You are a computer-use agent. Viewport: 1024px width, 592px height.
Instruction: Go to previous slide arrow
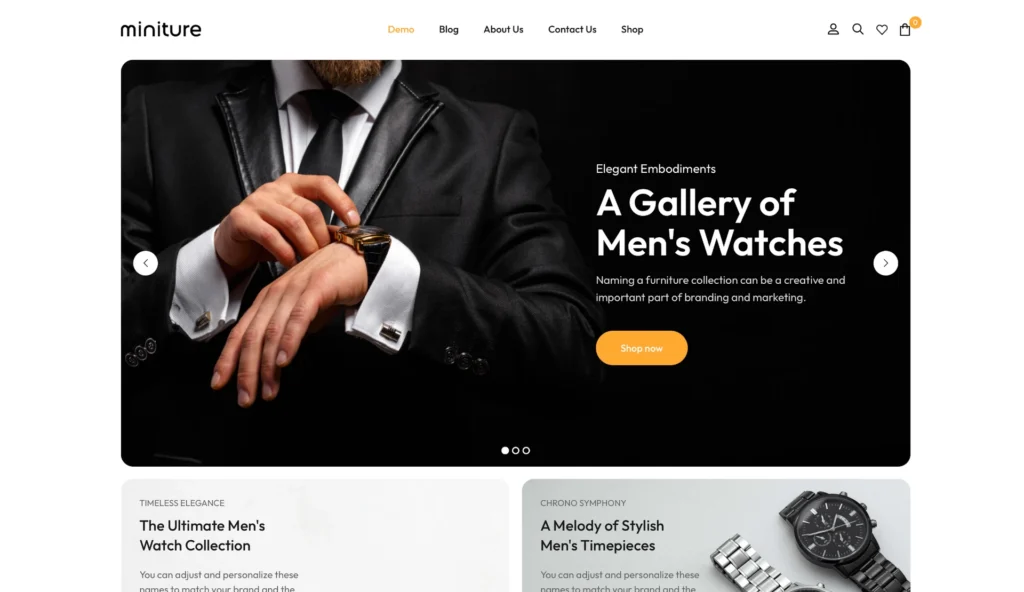pyautogui.click(x=146, y=263)
